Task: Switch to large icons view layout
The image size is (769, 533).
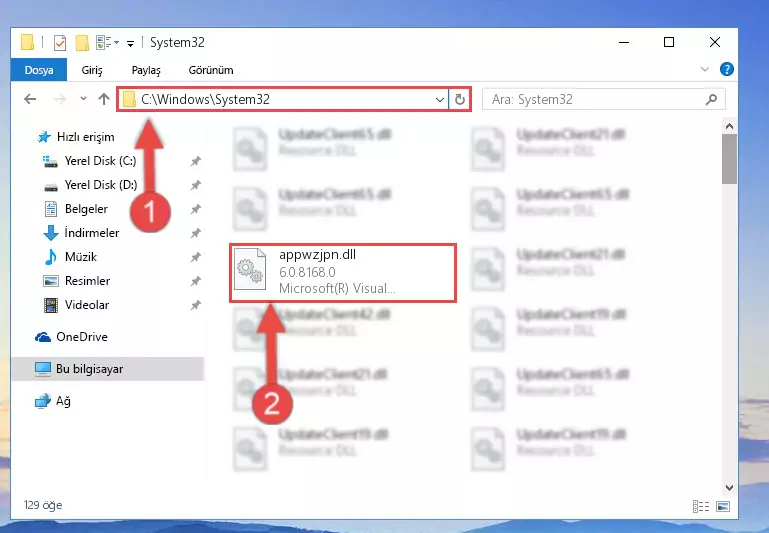Action: (723, 507)
